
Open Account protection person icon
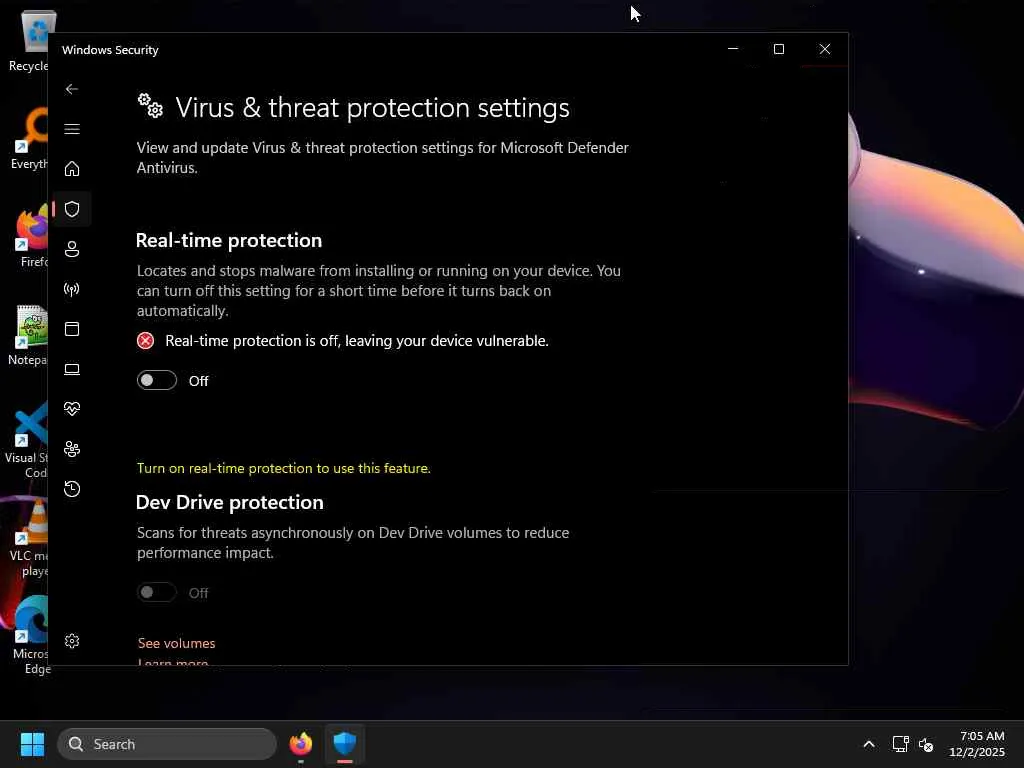coord(72,249)
